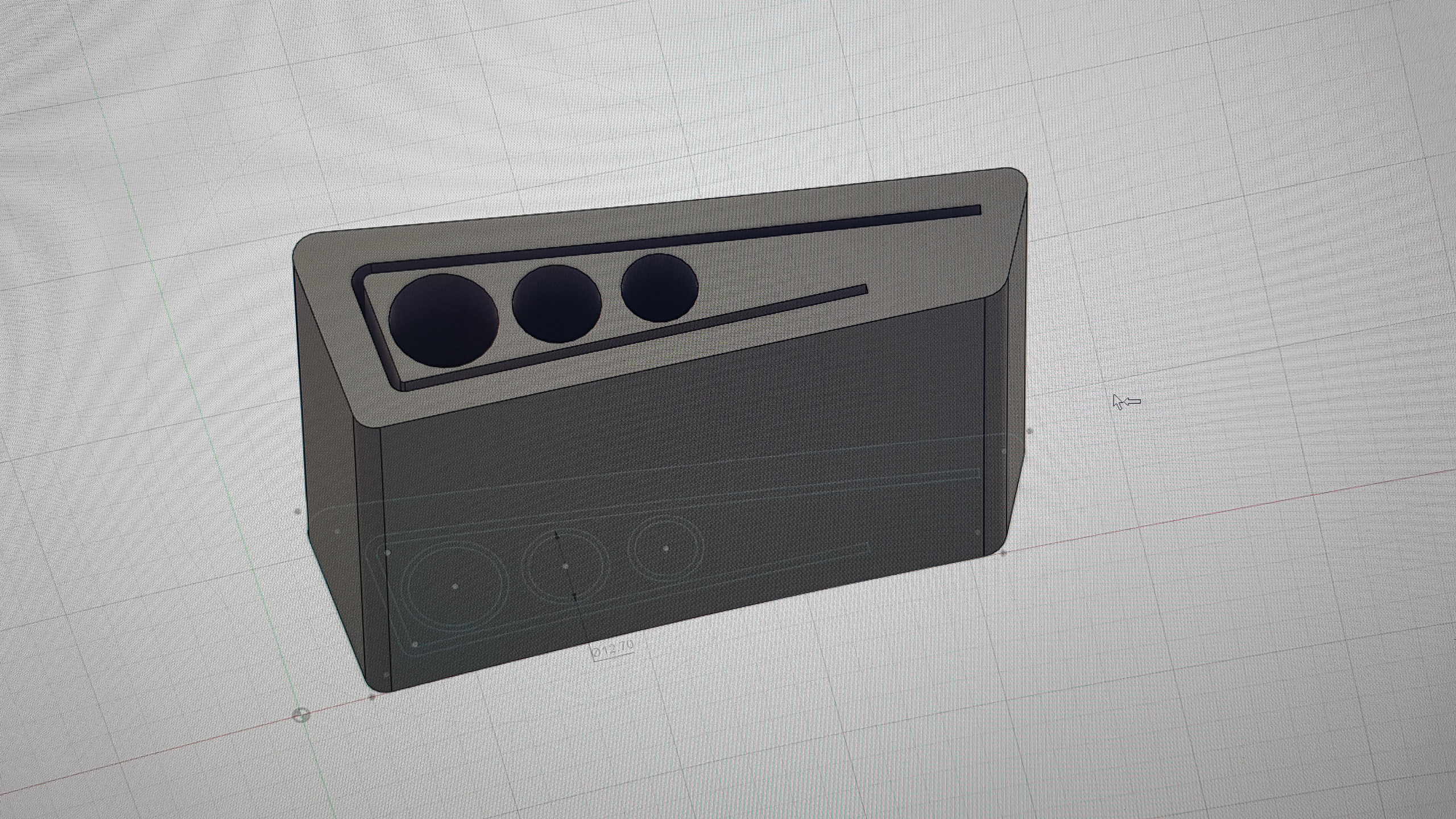
Task: Click center point of middle sketch circle
Action: [565, 566]
